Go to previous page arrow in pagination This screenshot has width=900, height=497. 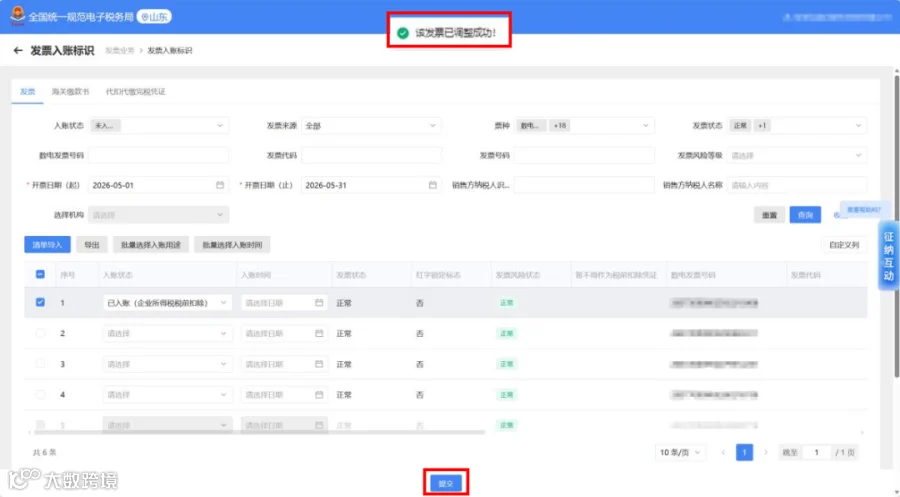tap(723, 452)
